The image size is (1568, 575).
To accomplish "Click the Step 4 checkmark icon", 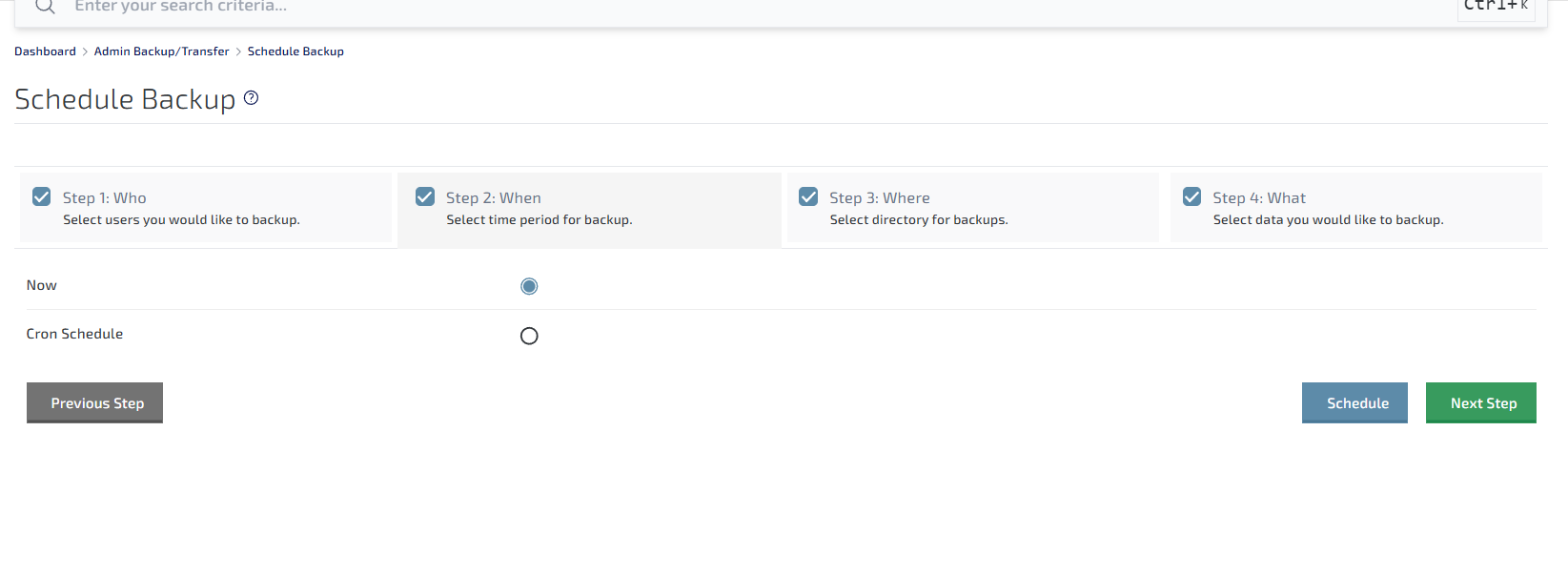I will pos(1191,196).
